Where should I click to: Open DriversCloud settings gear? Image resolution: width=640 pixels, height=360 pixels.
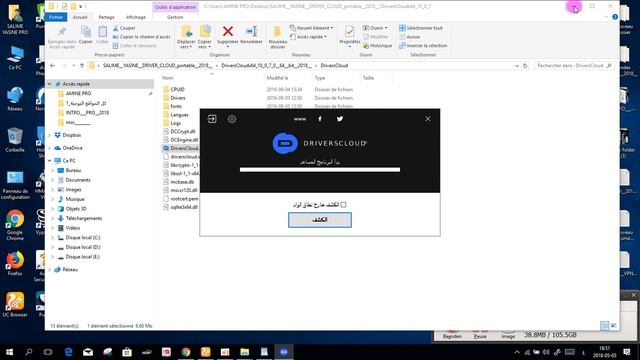click(x=232, y=119)
